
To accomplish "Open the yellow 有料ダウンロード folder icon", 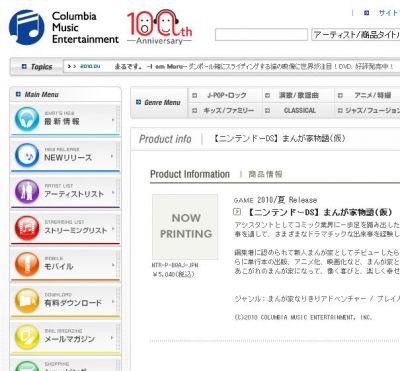I will click(x=27, y=300).
